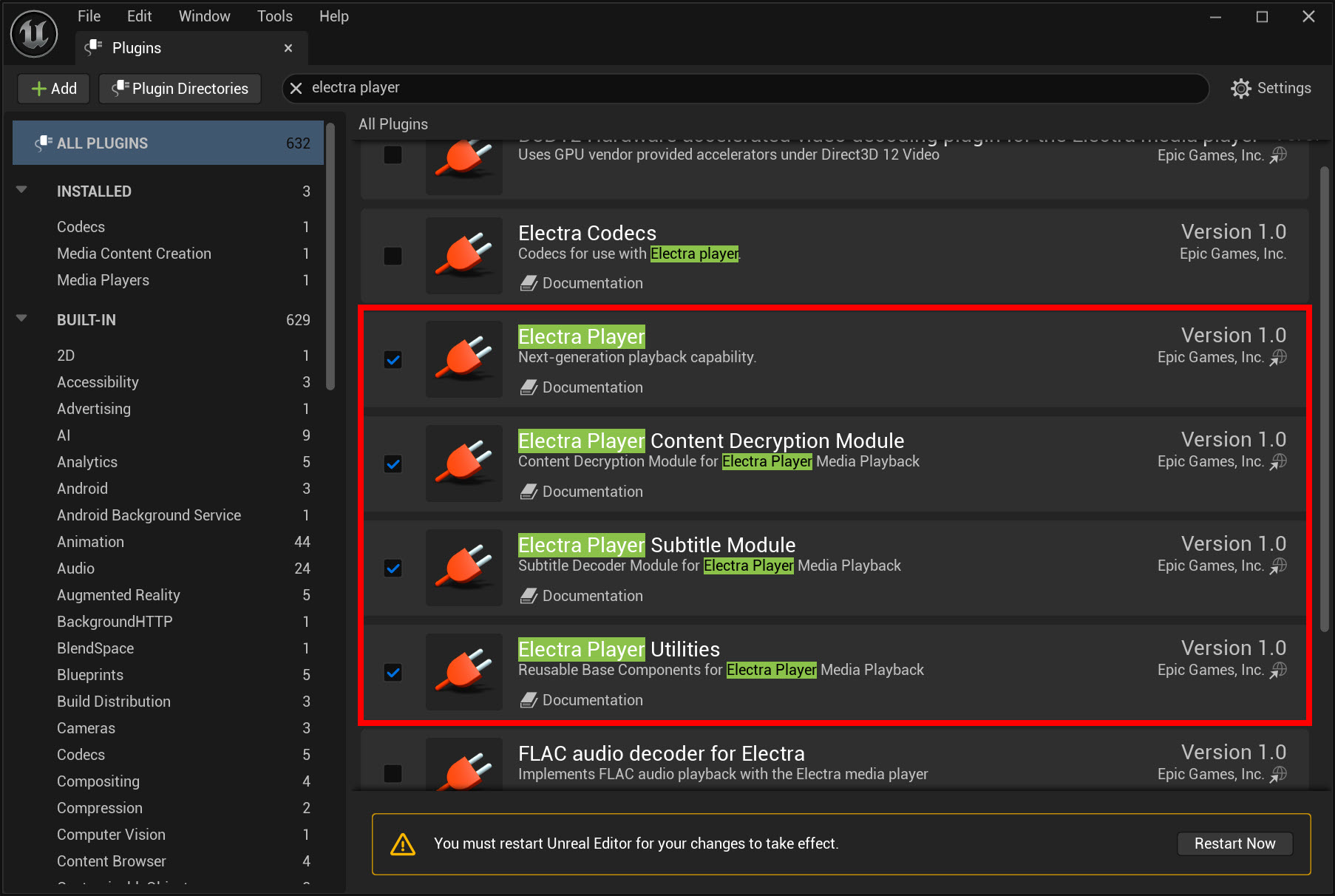1335x896 pixels.
Task: Click the Settings gear icon
Action: coord(1241,88)
